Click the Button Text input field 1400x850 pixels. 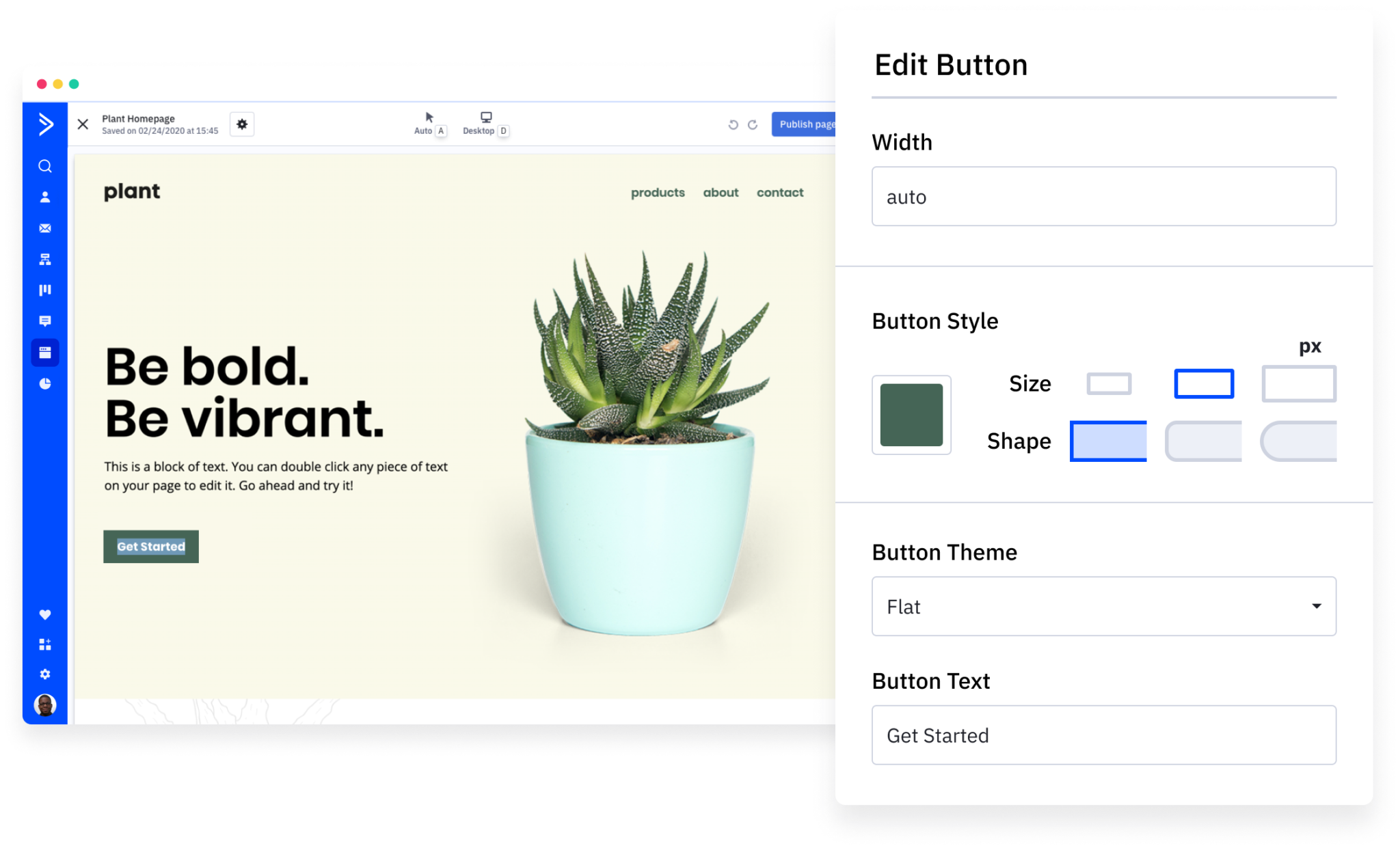point(1103,735)
